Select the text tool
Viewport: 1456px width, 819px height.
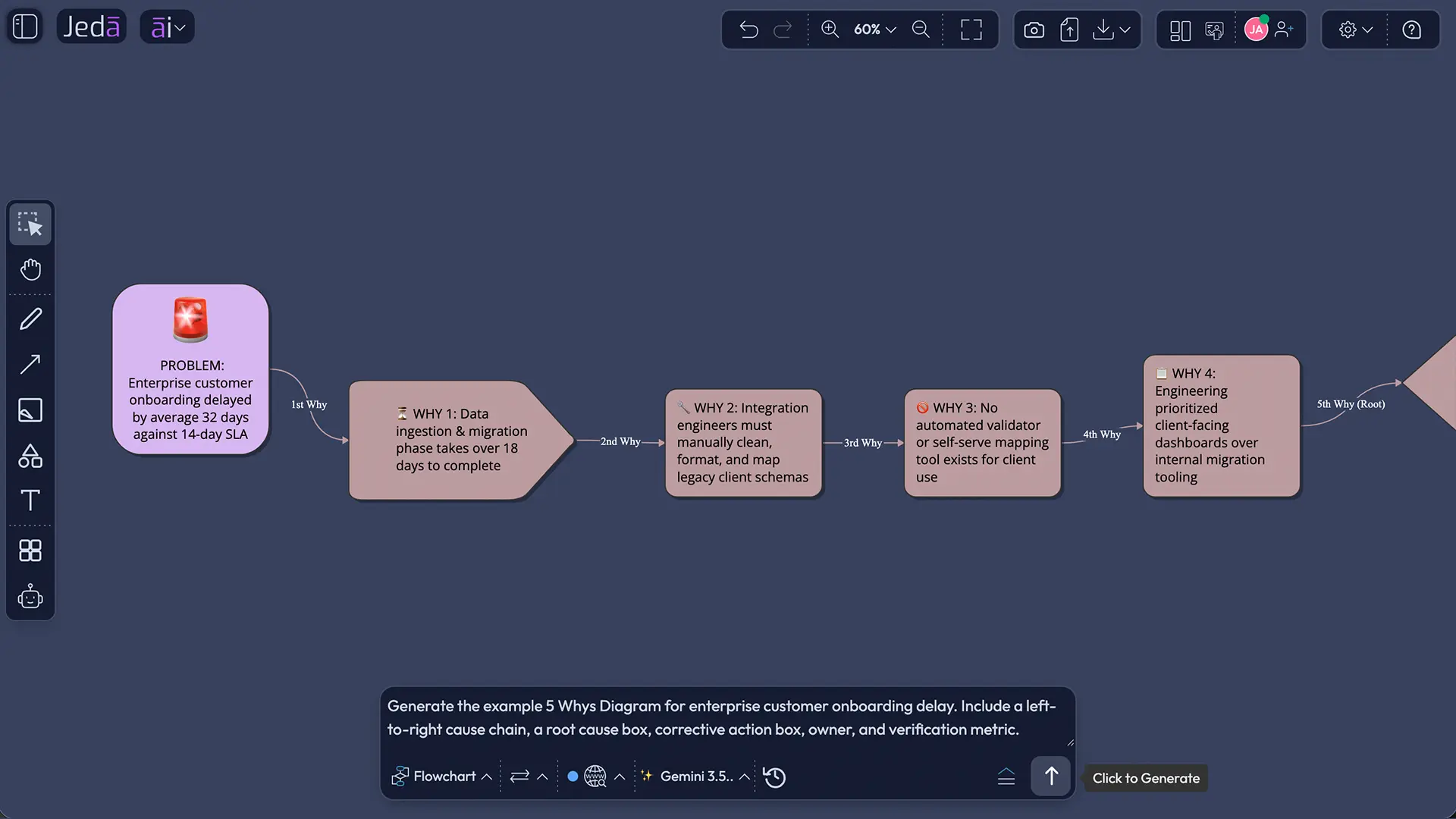(30, 500)
